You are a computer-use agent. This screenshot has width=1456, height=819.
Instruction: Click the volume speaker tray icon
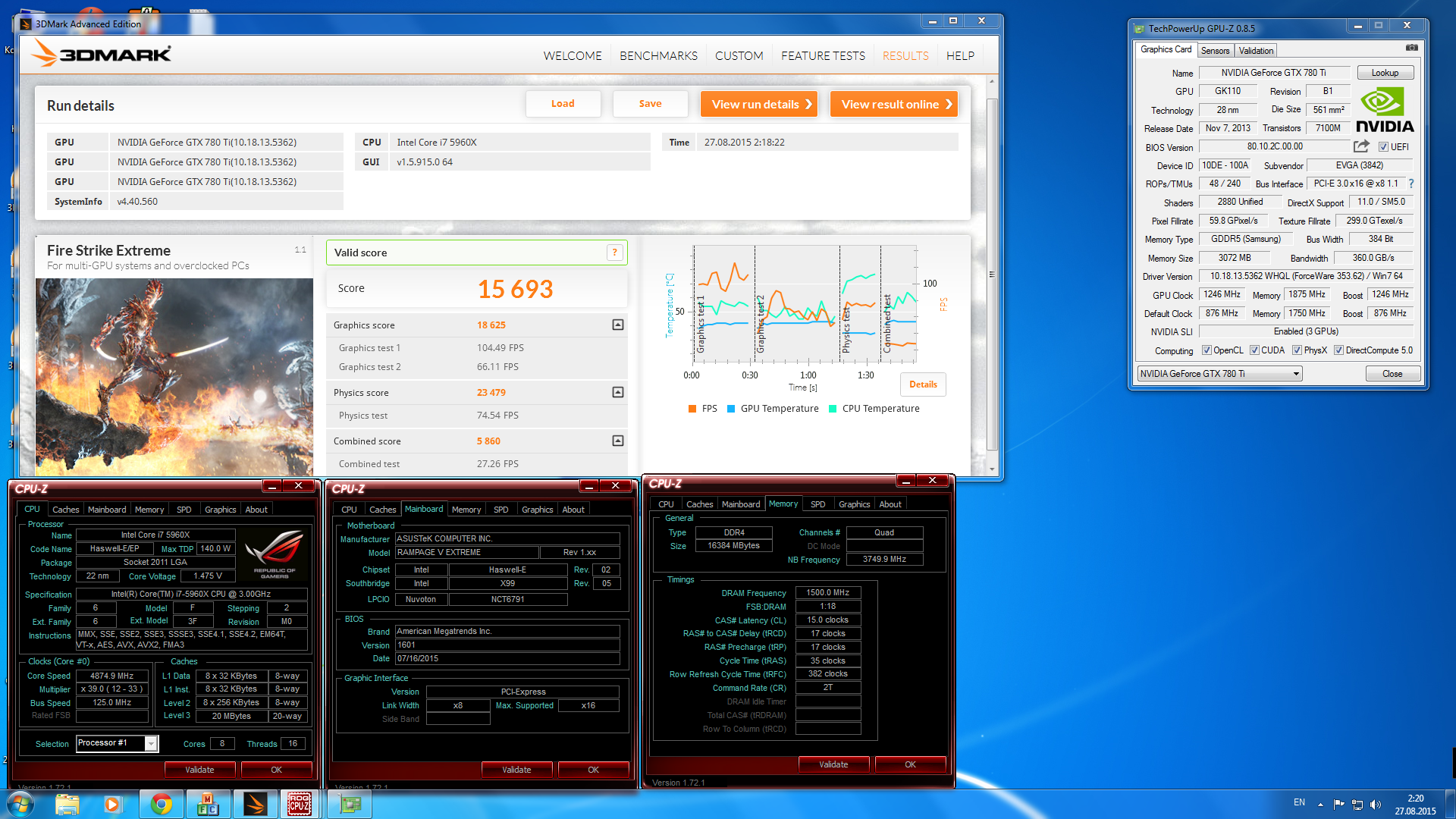tap(1376, 805)
